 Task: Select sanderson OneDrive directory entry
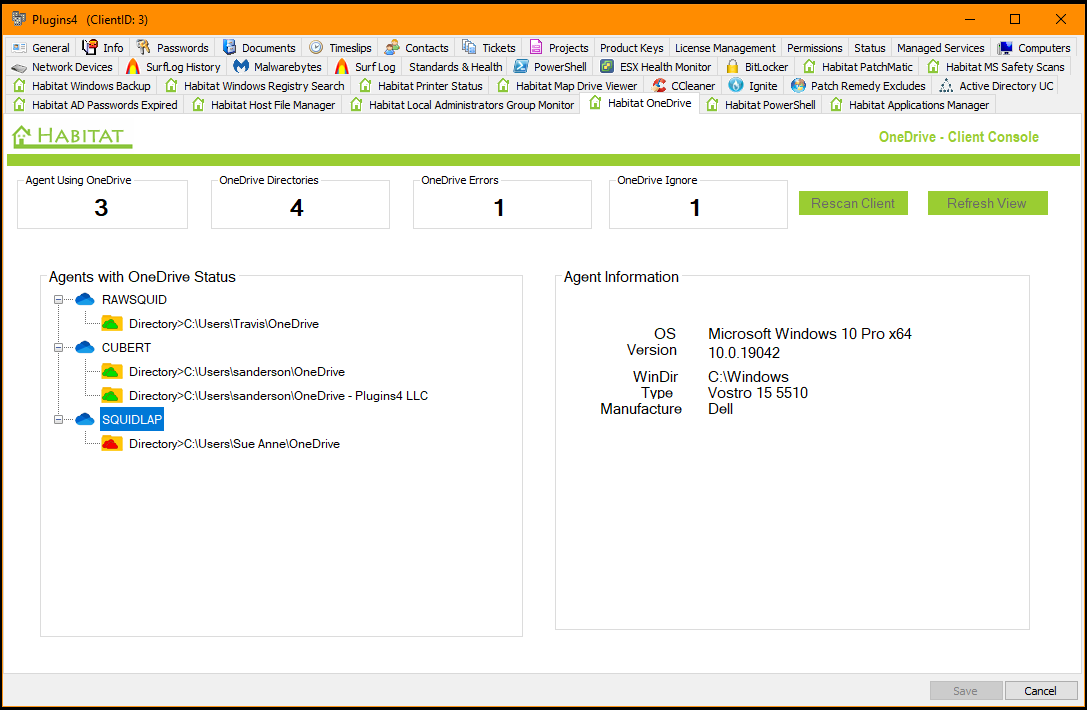tap(236, 372)
